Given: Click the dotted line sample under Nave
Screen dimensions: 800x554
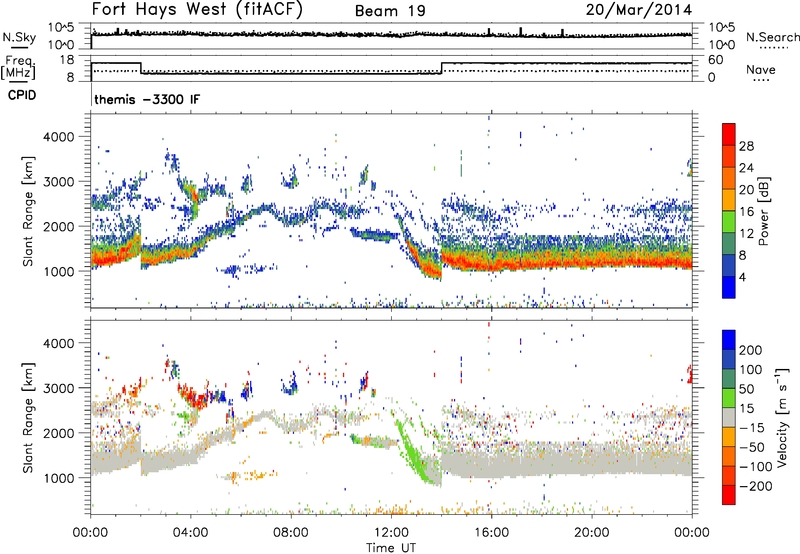Looking at the screenshot, I should click(x=761, y=80).
